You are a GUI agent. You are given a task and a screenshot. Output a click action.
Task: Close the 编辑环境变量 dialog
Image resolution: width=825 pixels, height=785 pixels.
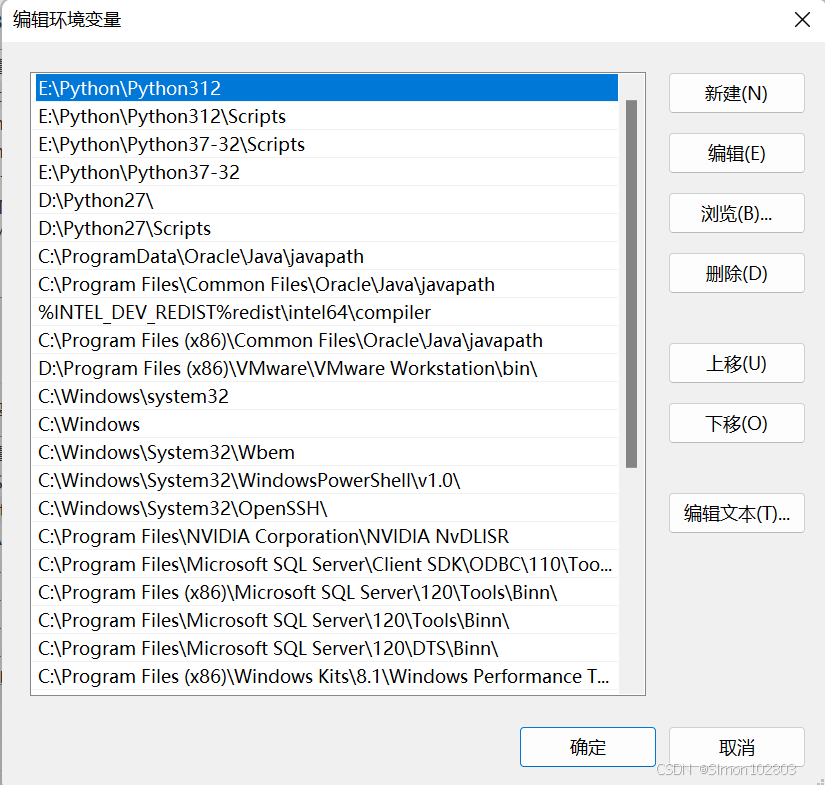tap(802, 20)
